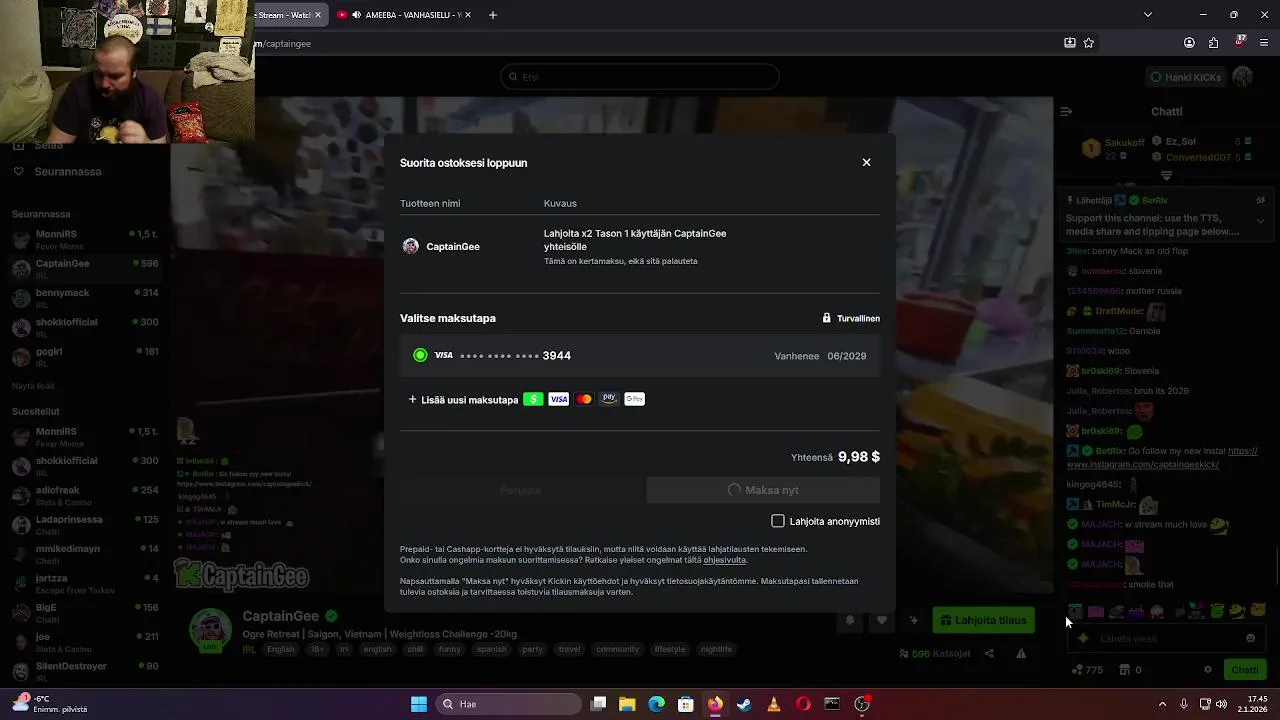Screen dimensions: 1280x720
Task: Bookmark this page with the star icon
Action: pyautogui.click(x=1089, y=43)
